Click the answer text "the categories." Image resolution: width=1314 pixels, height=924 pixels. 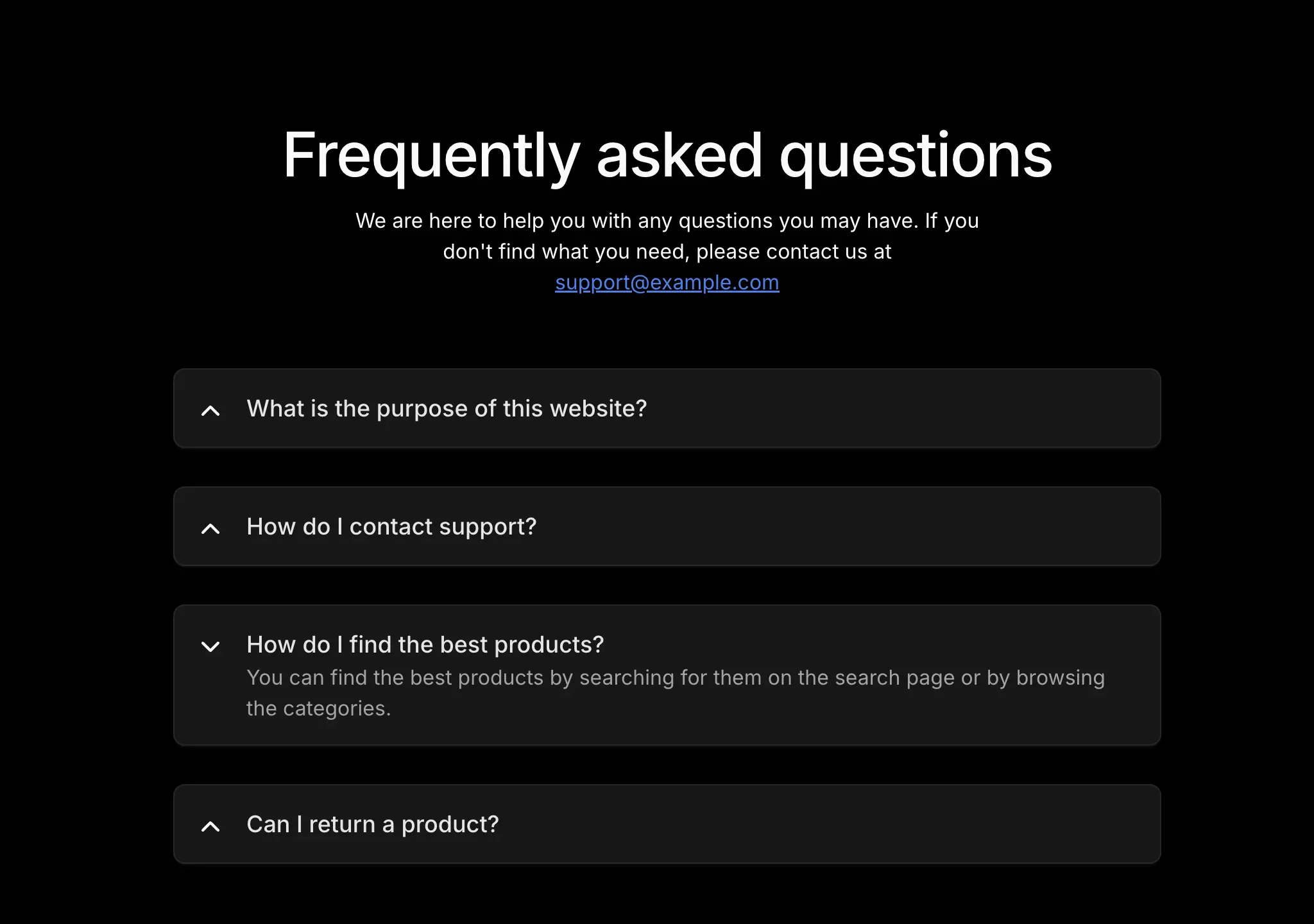coord(318,708)
